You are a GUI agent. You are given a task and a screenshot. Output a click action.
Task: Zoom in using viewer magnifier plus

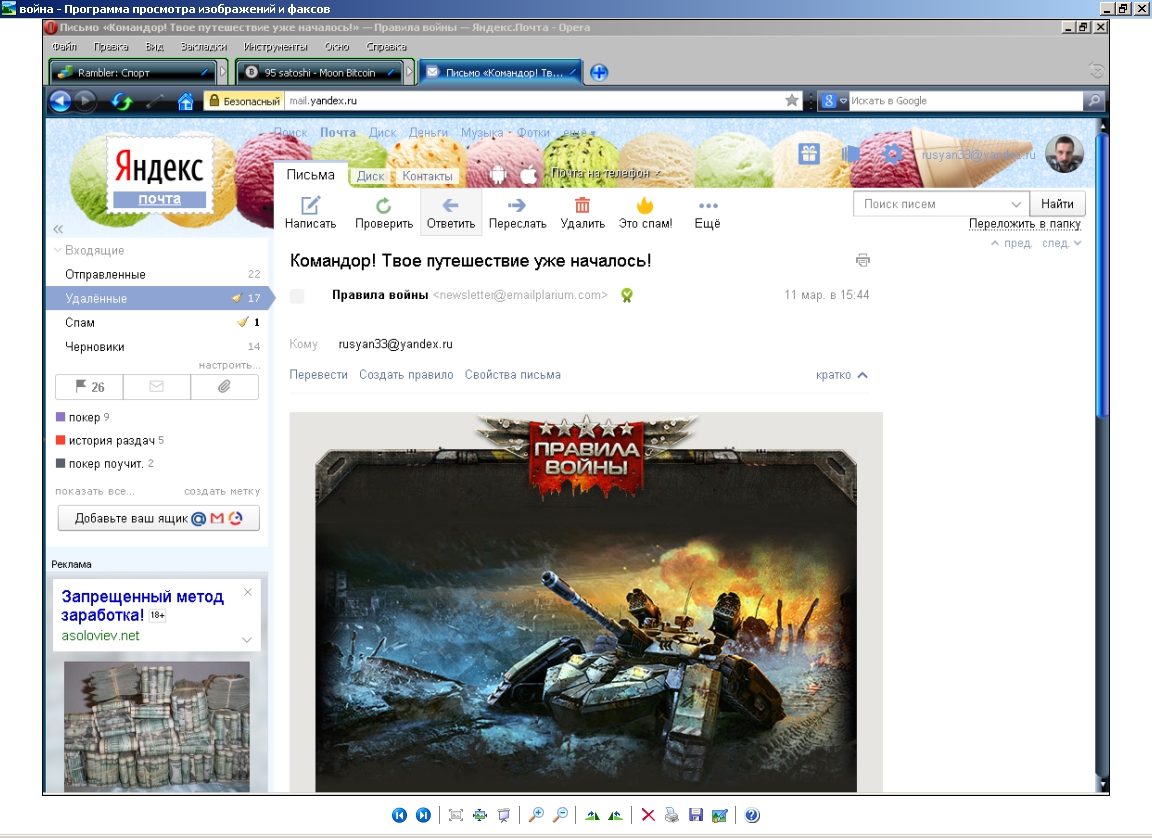[536, 814]
